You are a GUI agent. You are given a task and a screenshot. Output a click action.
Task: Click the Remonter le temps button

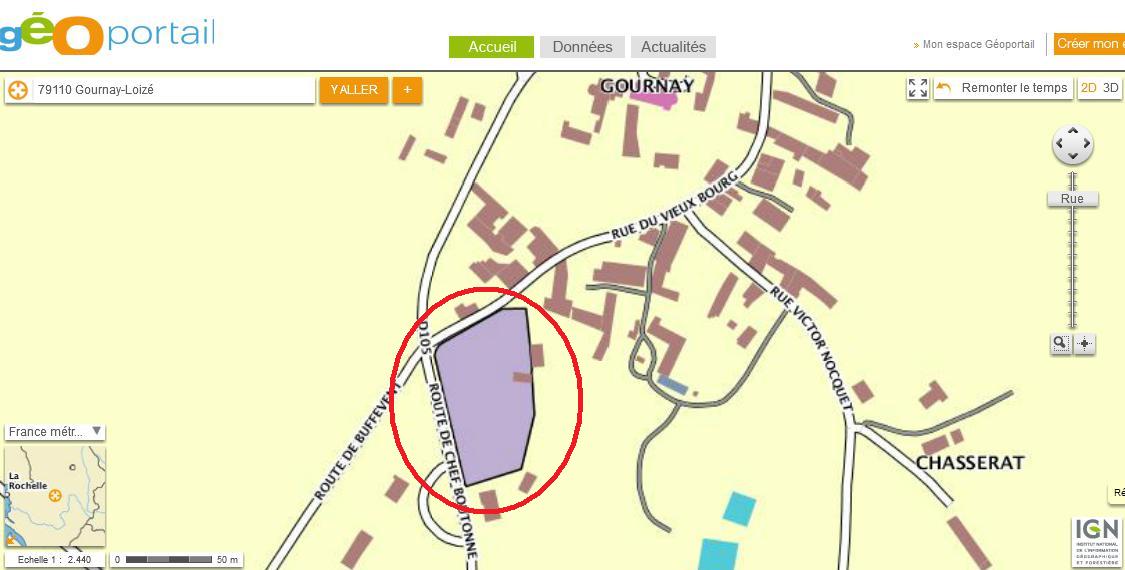point(1003,88)
